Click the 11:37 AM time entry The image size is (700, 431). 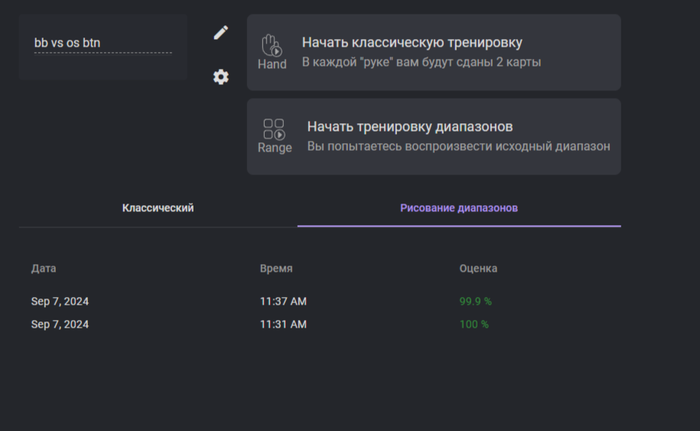[x=283, y=301]
